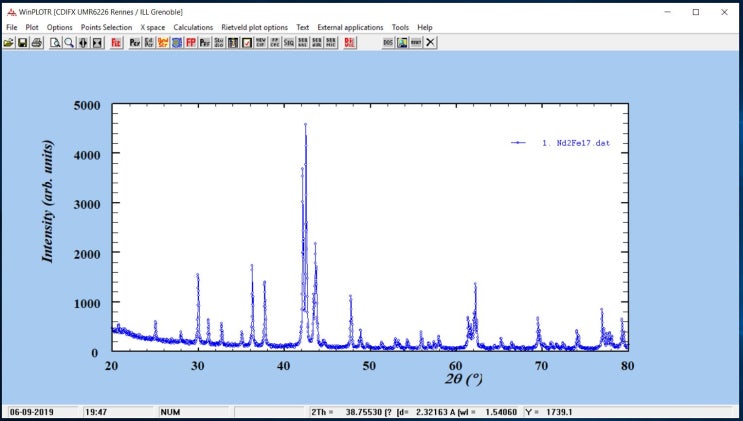Viewport: 743px width, 421px height.
Task: Expand the Points Selection menu
Action: click(106, 27)
